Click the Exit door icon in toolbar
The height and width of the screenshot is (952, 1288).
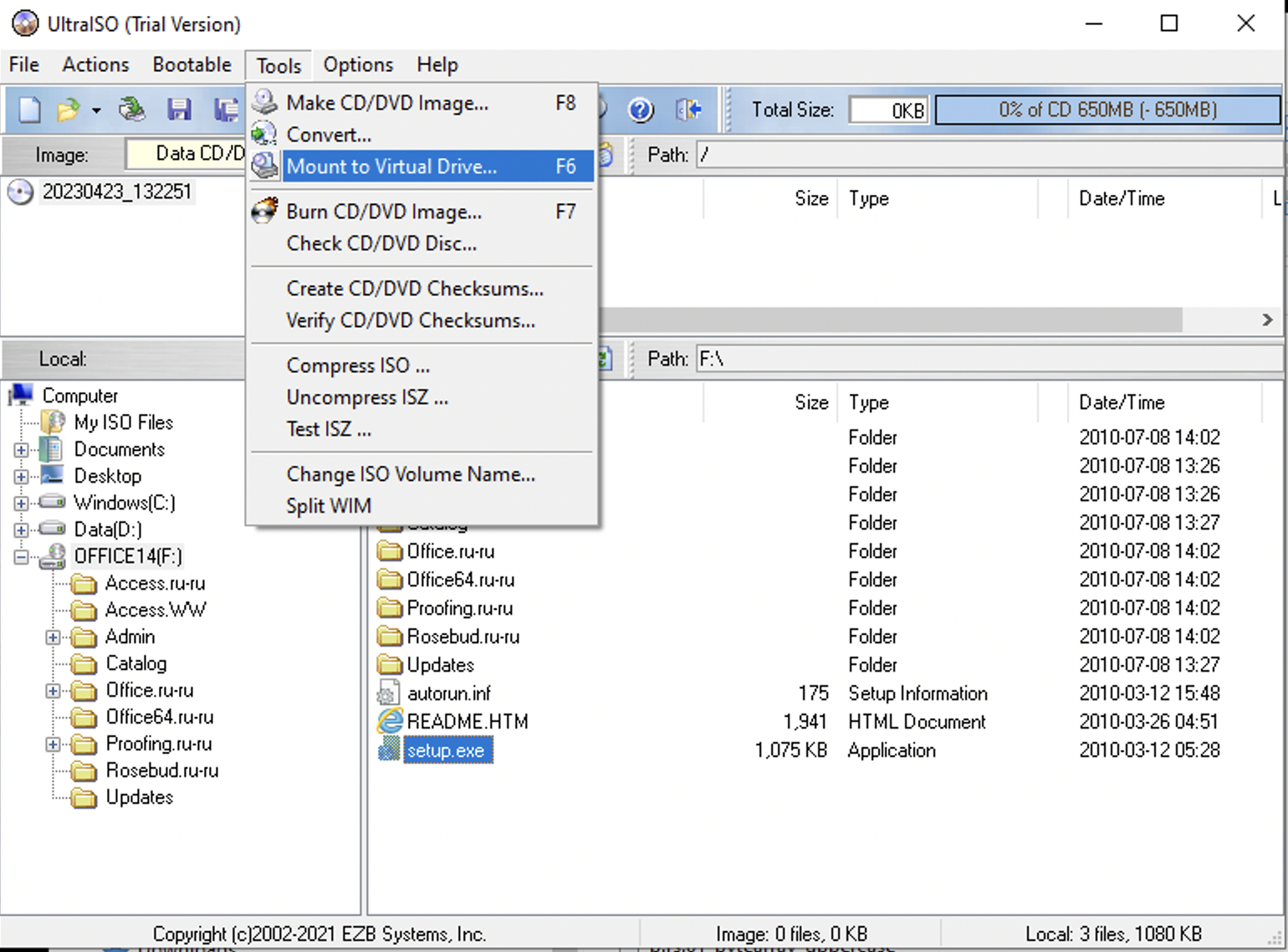pyautogui.click(x=688, y=110)
